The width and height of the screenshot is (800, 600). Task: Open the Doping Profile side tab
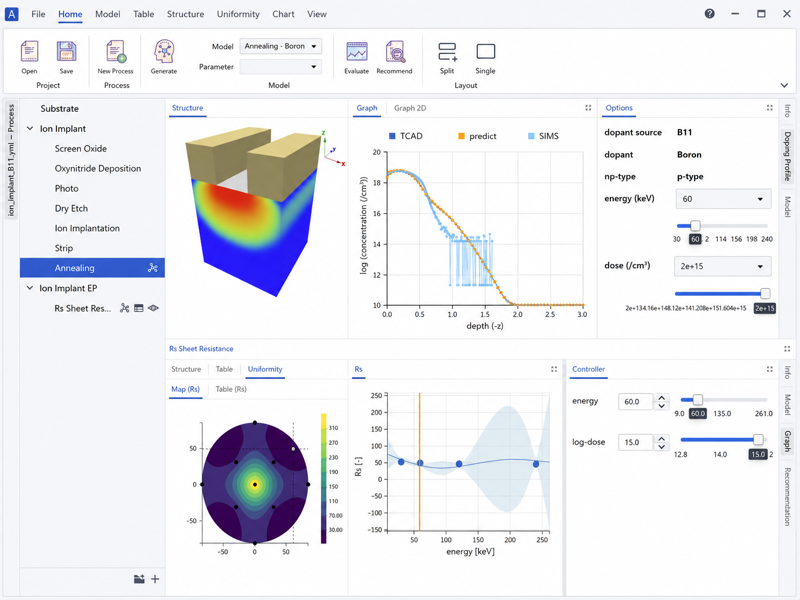click(787, 156)
